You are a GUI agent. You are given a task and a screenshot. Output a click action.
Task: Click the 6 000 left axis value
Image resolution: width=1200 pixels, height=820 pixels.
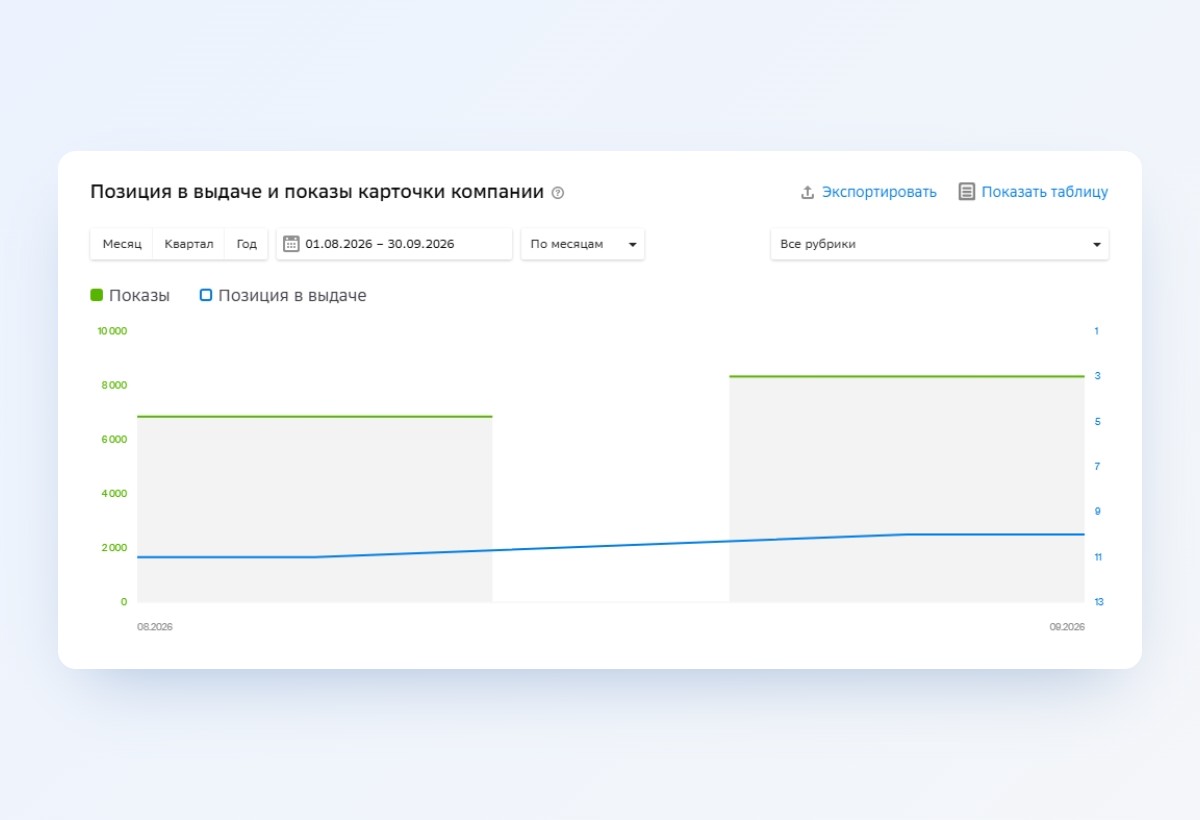click(114, 439)
